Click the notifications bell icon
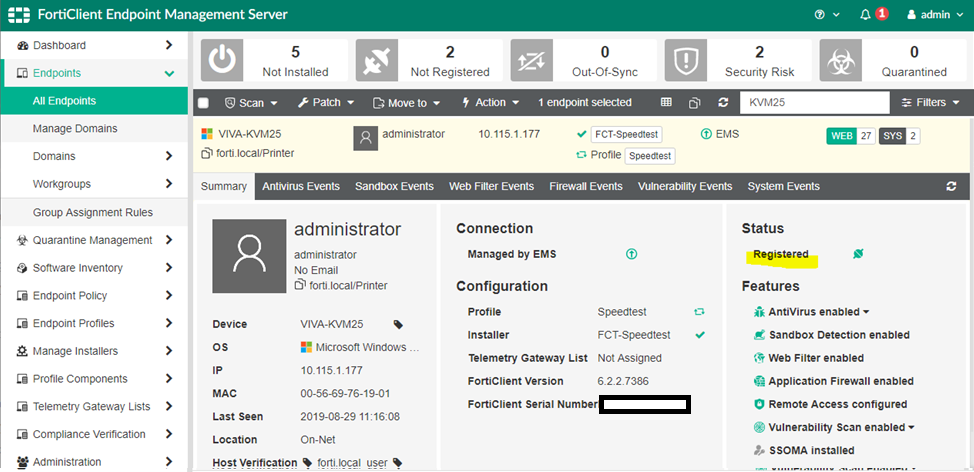The width and height of the screenshot is (974, 472). [866, 15]
